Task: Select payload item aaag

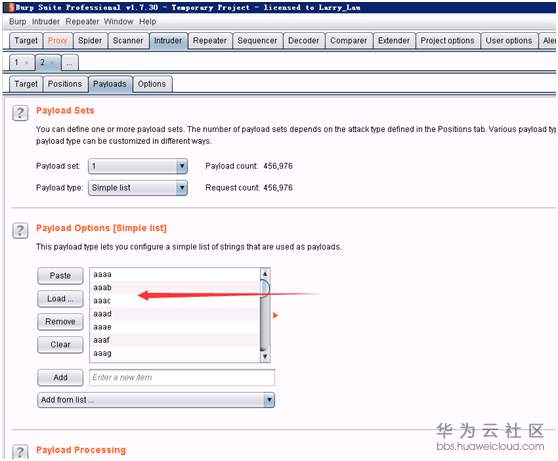Action: 175,353
